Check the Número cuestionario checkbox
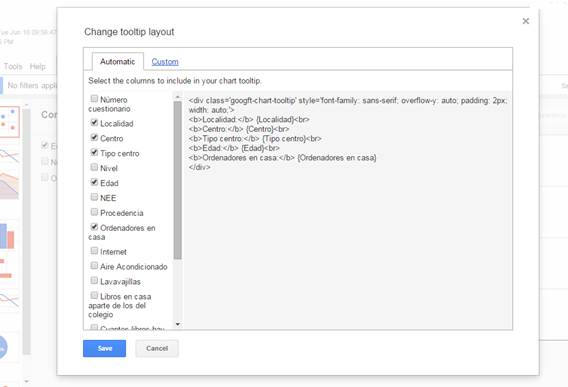568x387 pixels. 94,99
